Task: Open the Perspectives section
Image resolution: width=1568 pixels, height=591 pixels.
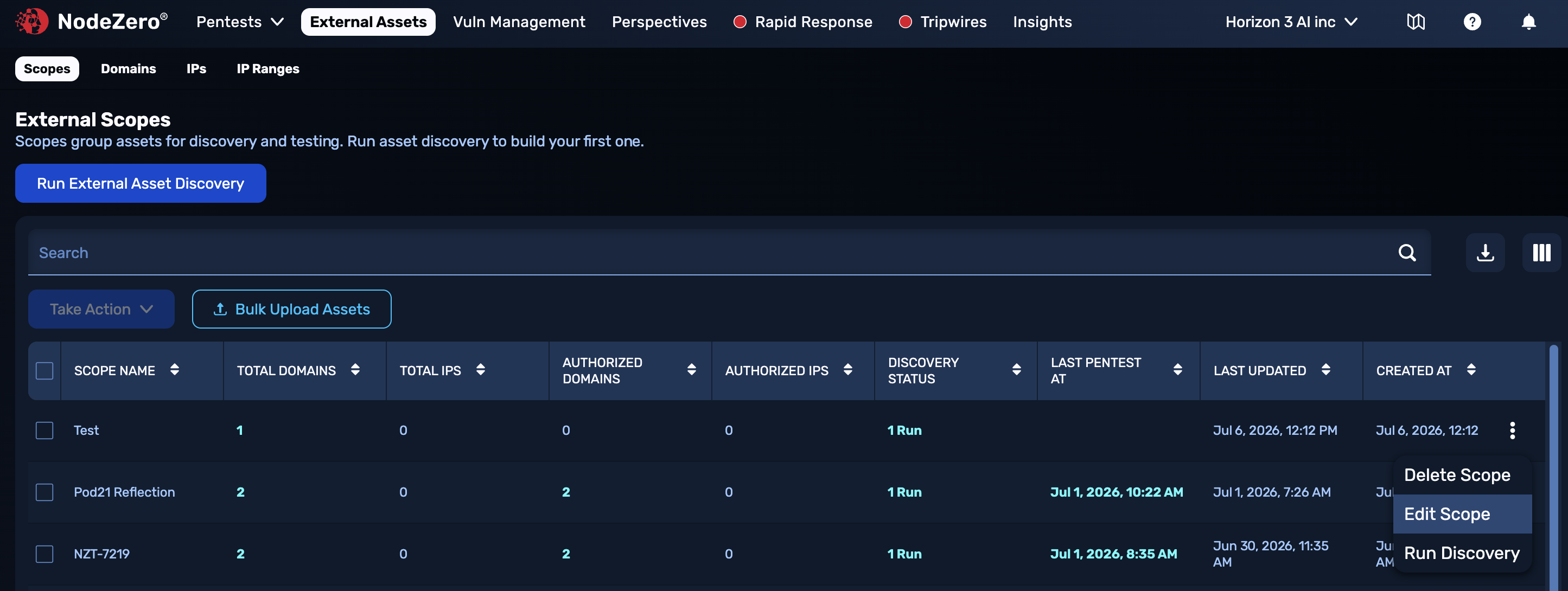Action: click(659, 22)
